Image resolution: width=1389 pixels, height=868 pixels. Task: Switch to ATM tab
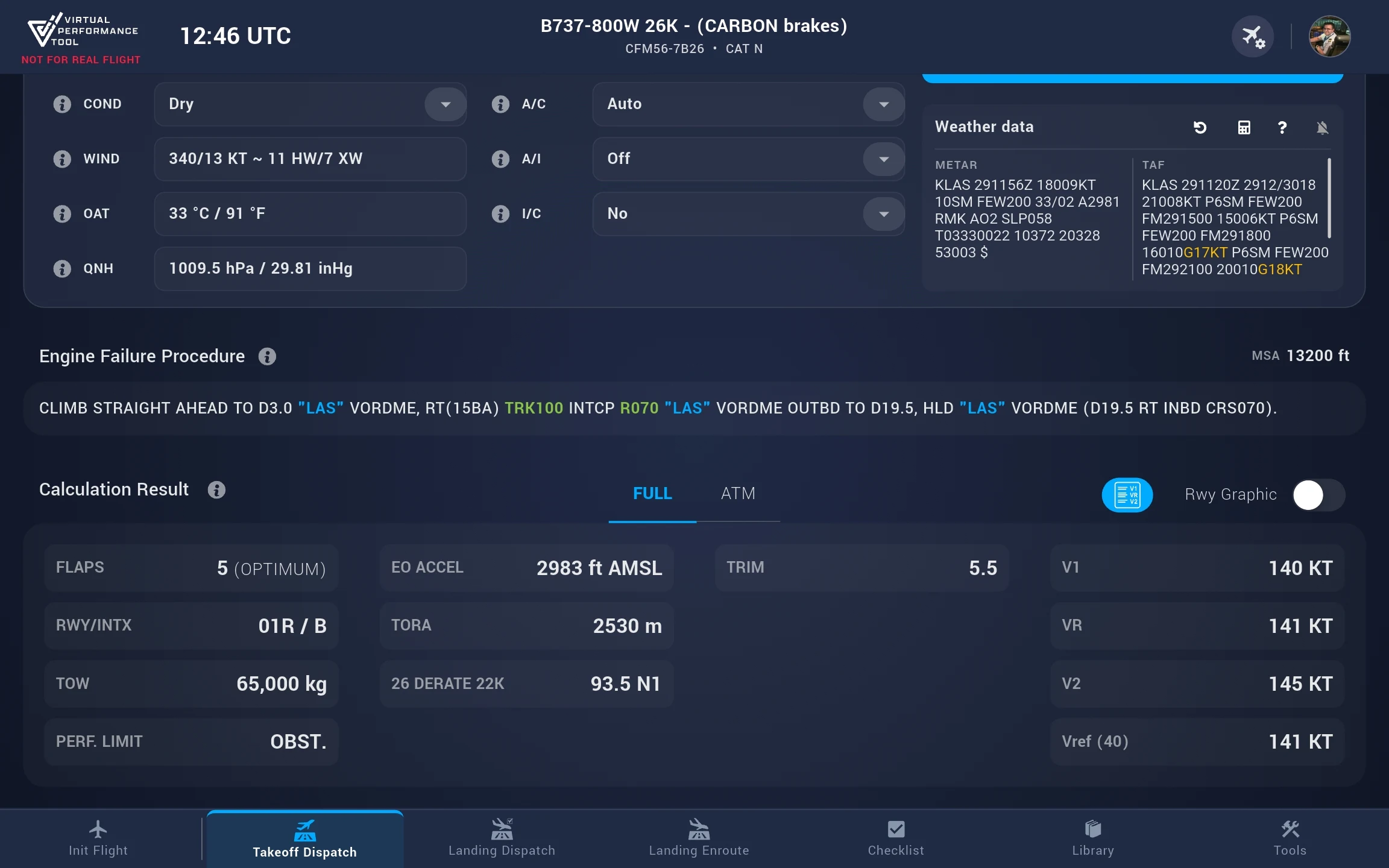click(x=738, y=494)
